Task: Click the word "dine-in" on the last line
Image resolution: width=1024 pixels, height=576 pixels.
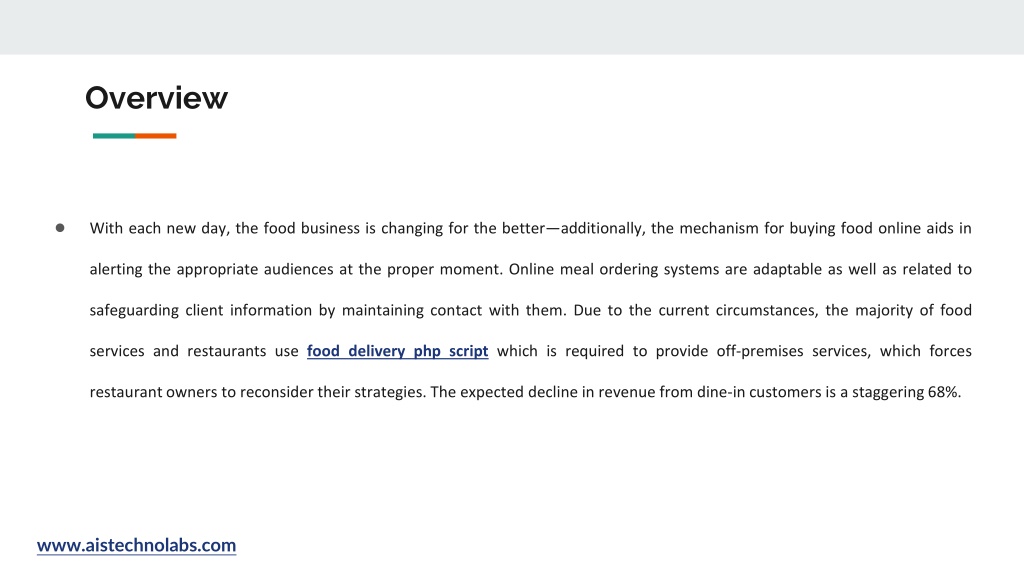Action: pos(721,392)
